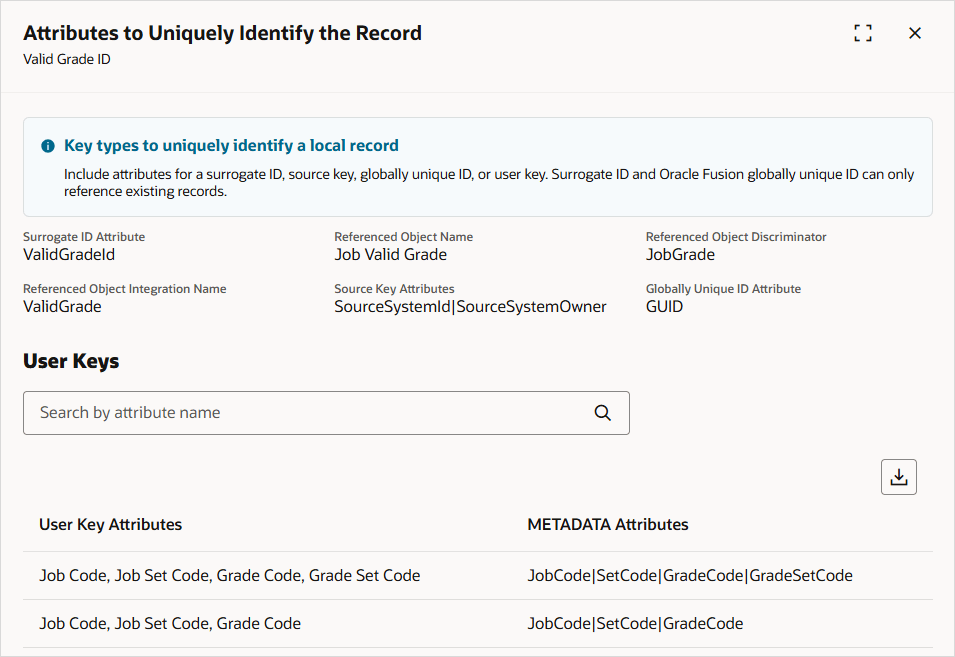The width and height of the screenshot is (955, 657).
Task: Expand the dialog to full screen
Action: 862,32
